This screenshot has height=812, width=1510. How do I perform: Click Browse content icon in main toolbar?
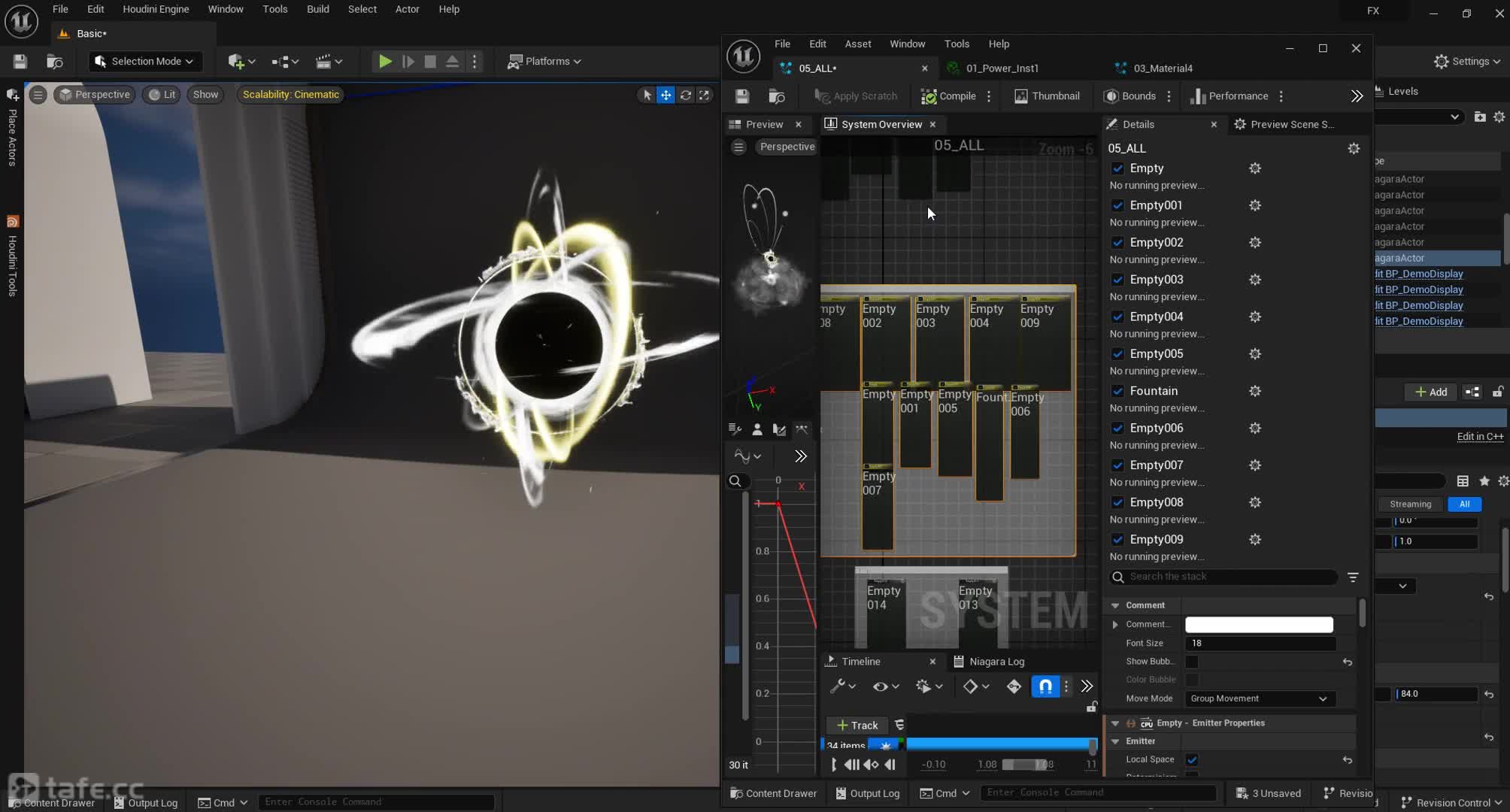[54, 62]
